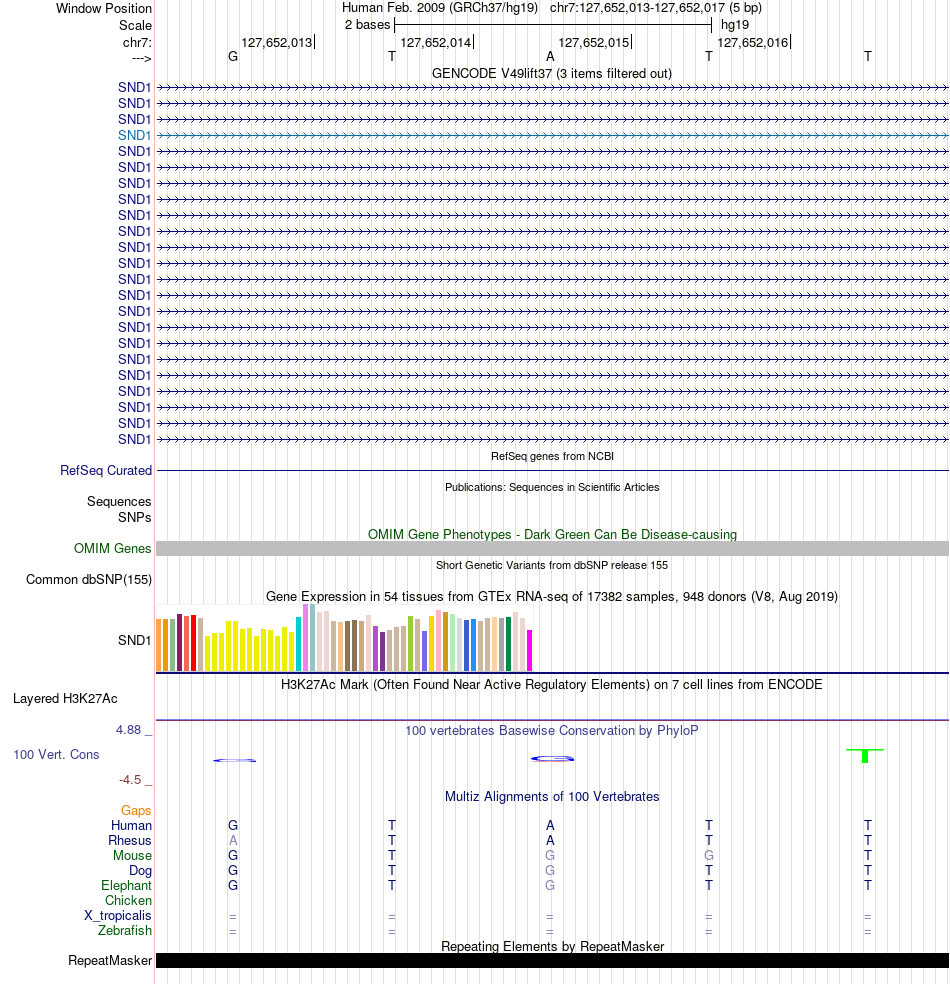Select the light-blue highlighted SND1 transcript label
The image size is (950, 984).
click(x=134, y=136)
